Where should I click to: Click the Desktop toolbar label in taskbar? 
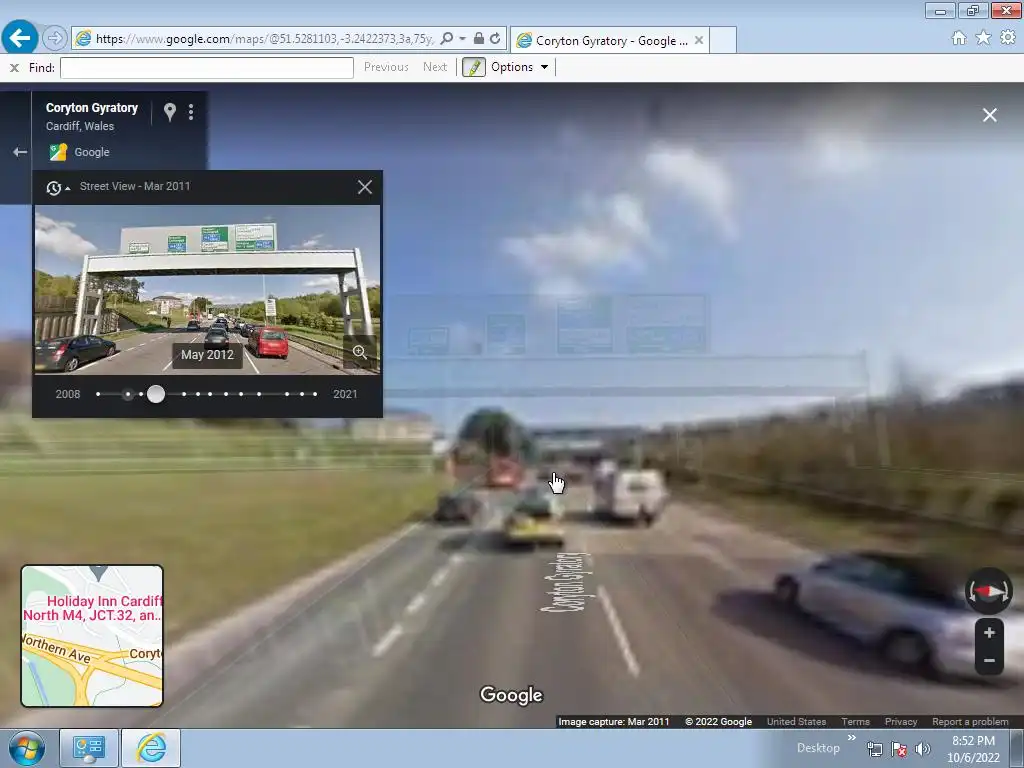818,748
